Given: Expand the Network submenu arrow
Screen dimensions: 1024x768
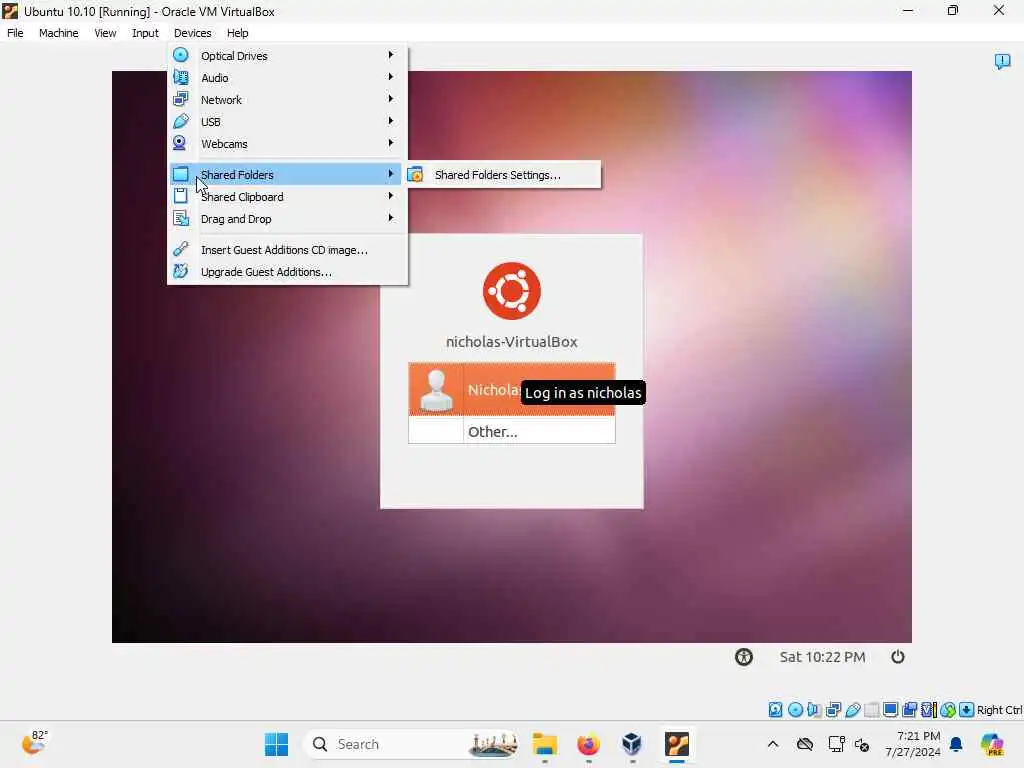Looking at the screenshot, I should point(391,99).
